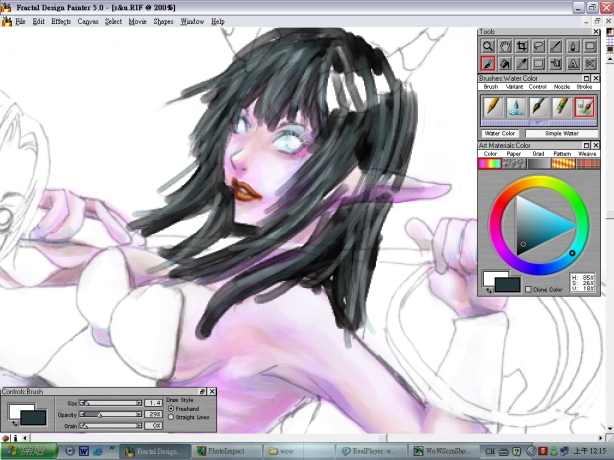
Task: Select the Crop tool
Action: (522, 46)
